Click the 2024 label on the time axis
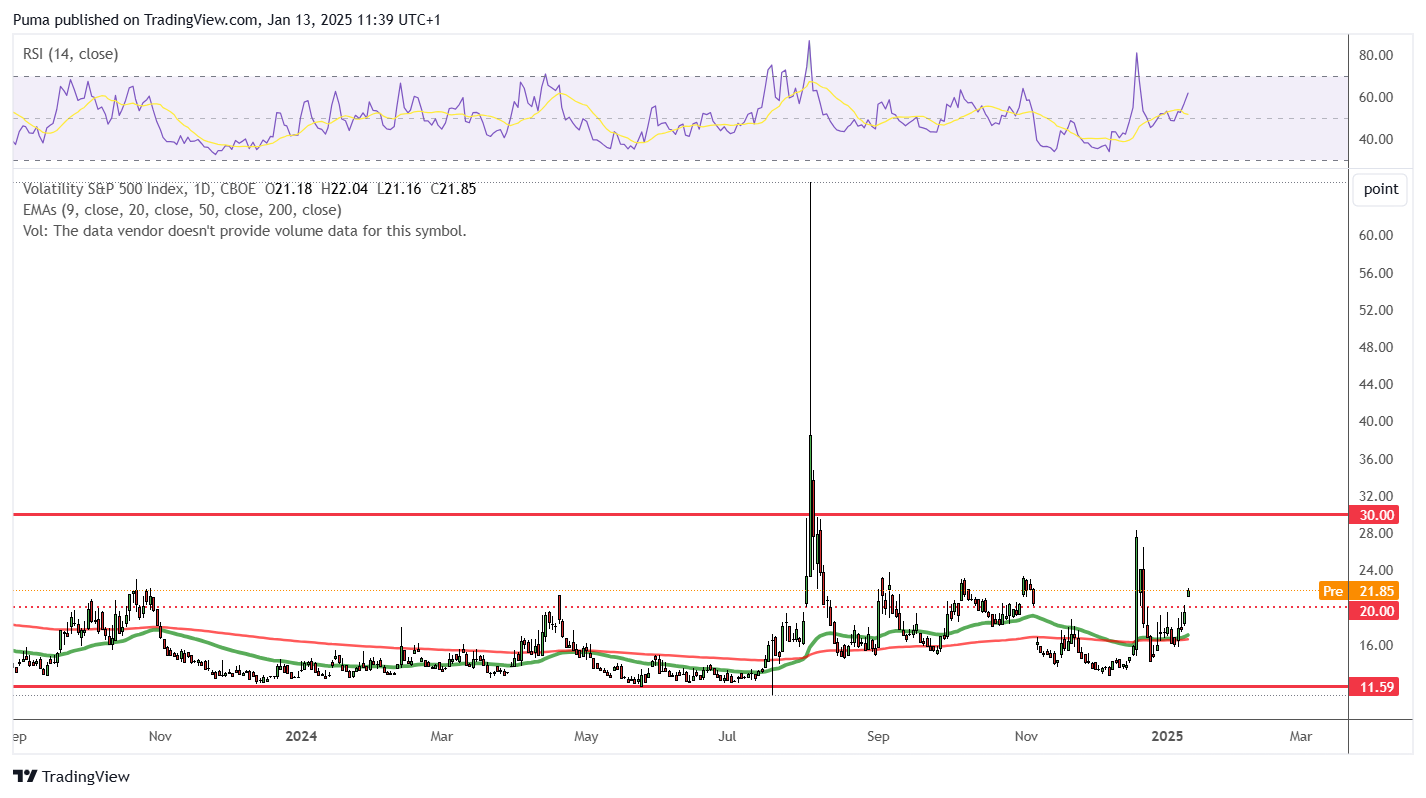Screen dimensions: 1426x798 coord(301,737)
